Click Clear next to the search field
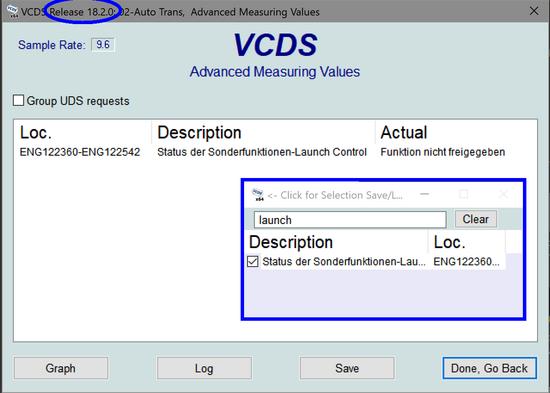The width and height of the screenshot is (550, 393). coord(476,219)
